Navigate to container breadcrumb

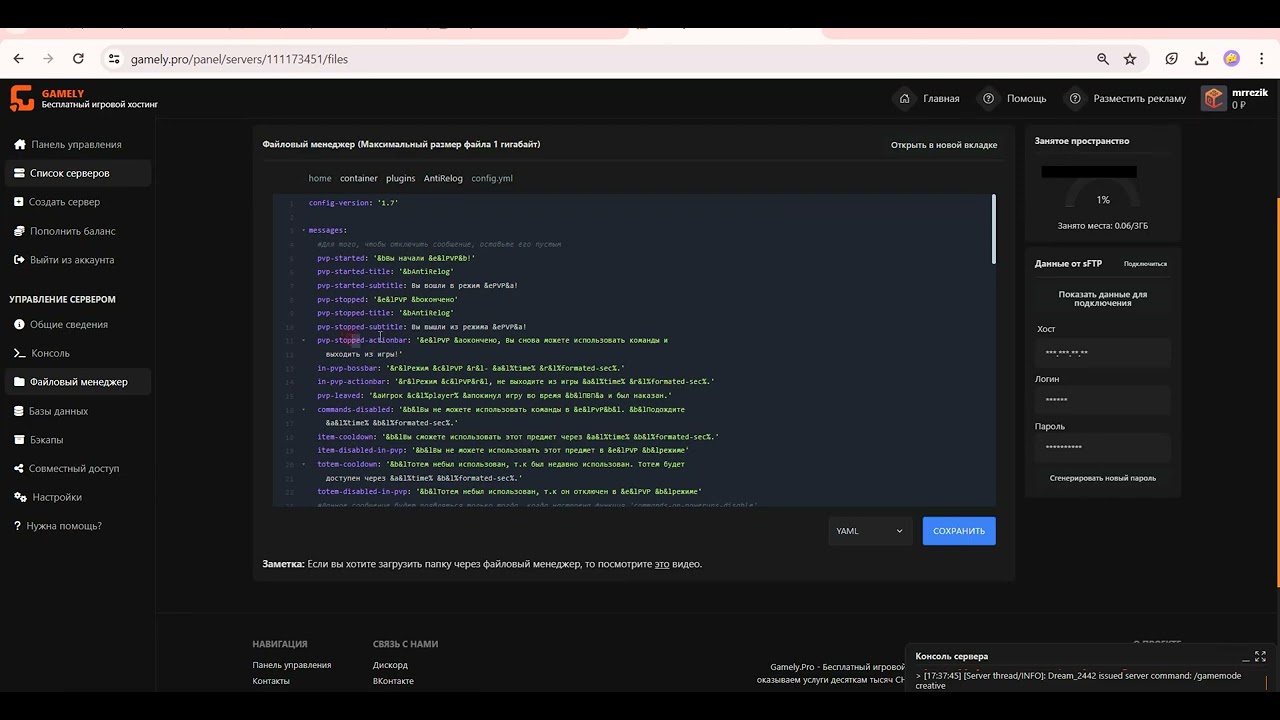click(359, 178)
